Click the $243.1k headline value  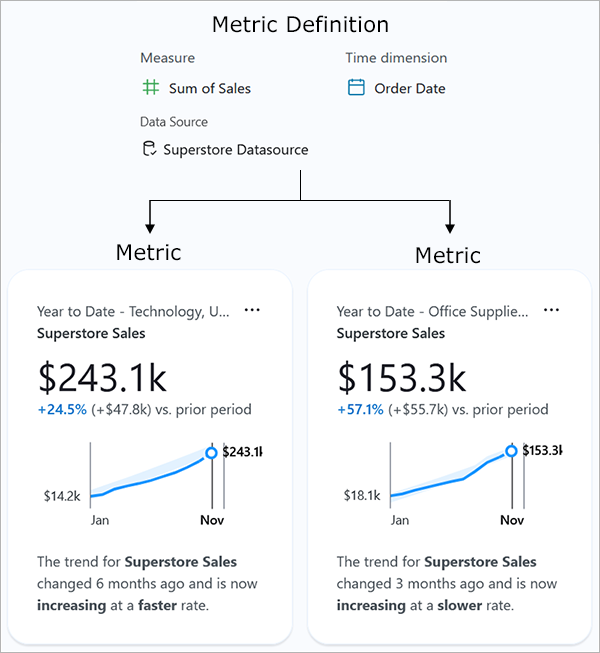coord(102,377)
